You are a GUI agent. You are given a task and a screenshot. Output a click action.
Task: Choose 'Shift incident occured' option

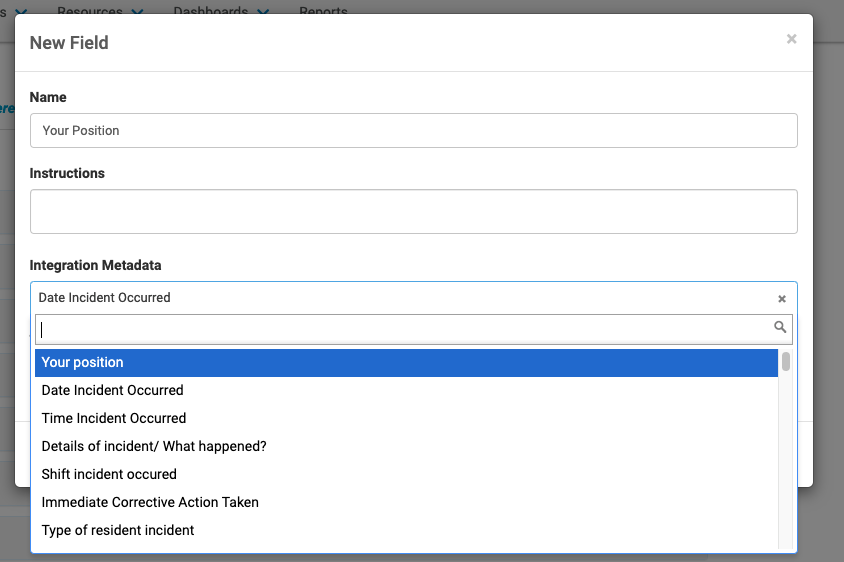[x=406, y=474]
